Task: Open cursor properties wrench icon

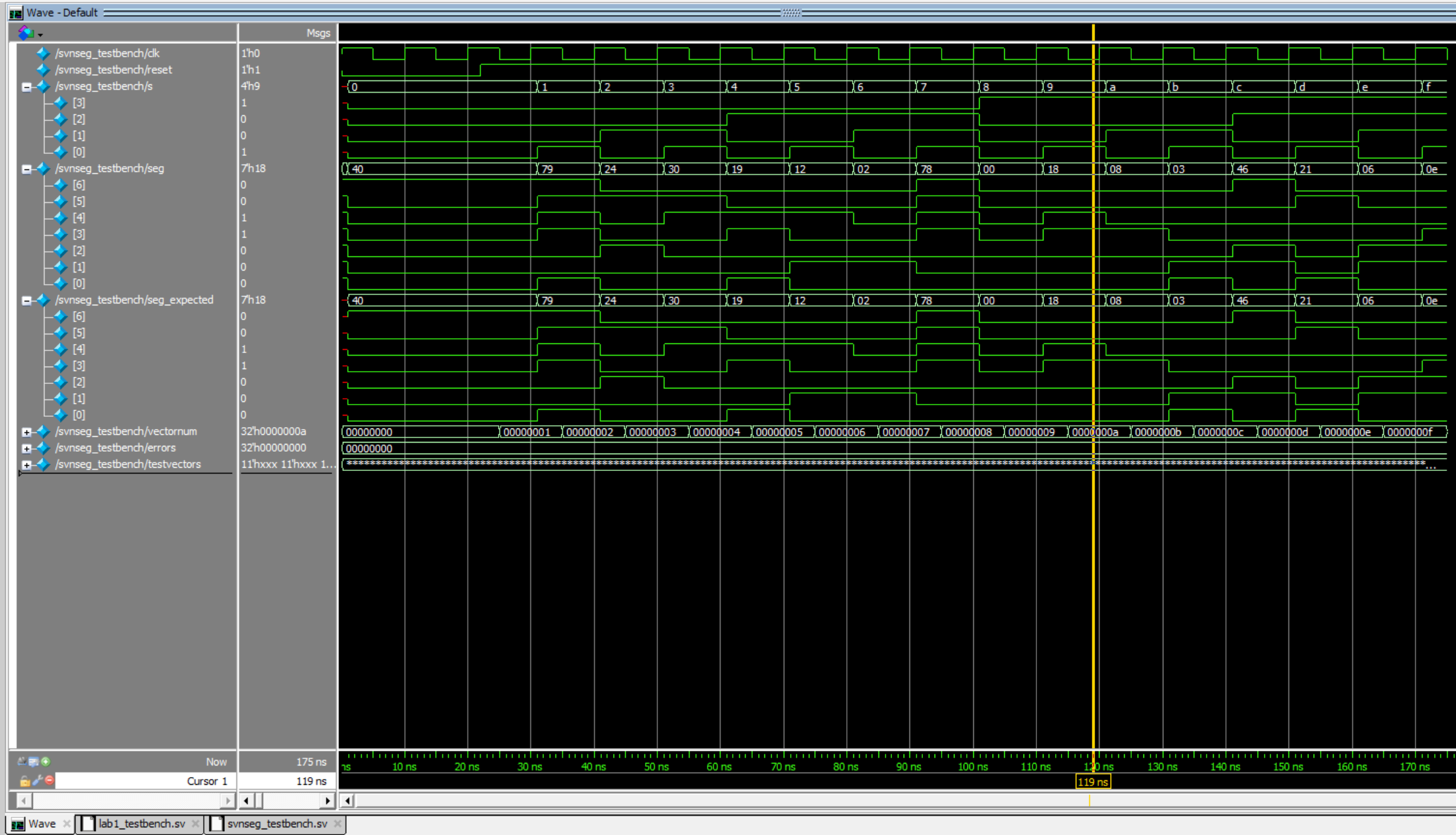Action: (37, 781)
